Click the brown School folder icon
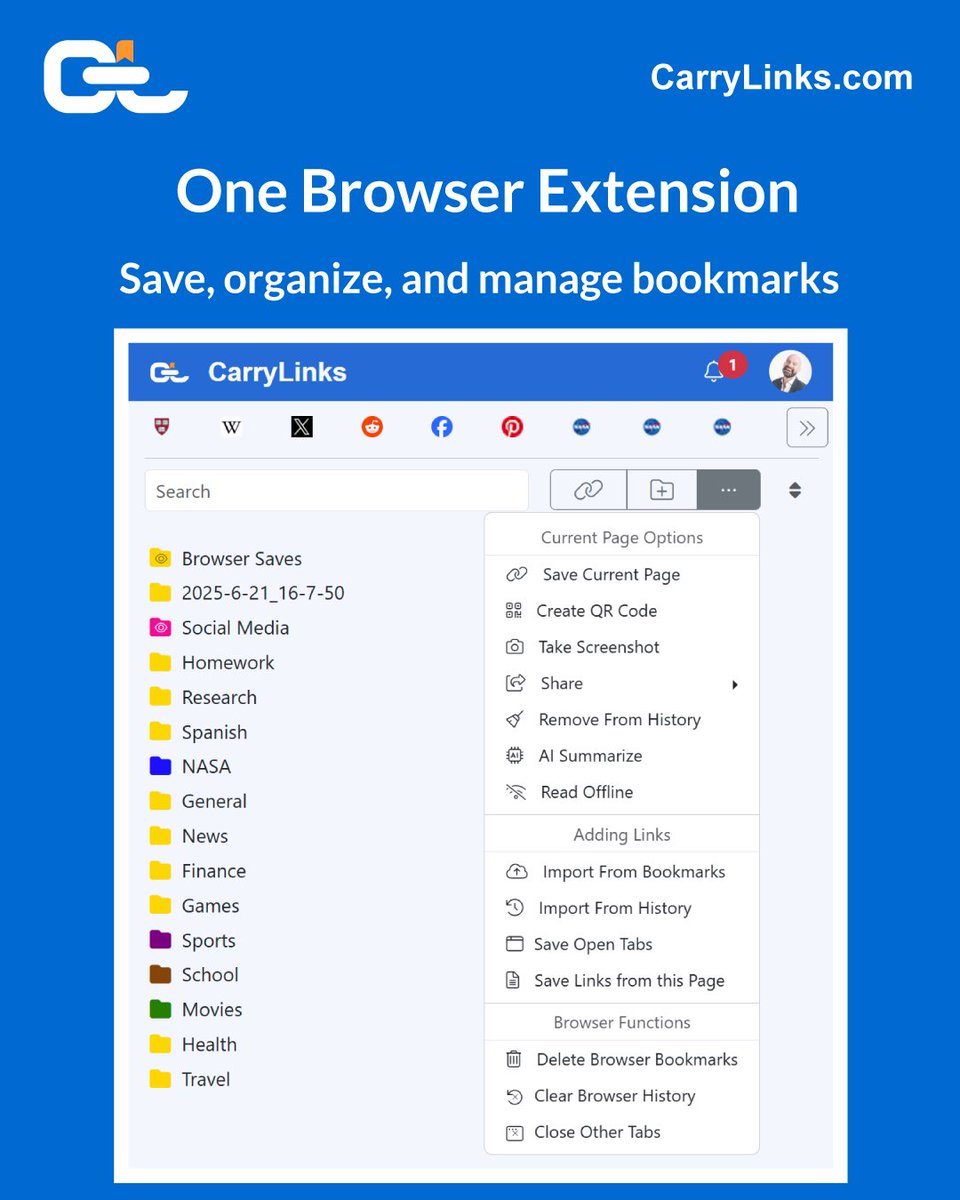The image size is (960, 1200). click(x=160, y=974)
